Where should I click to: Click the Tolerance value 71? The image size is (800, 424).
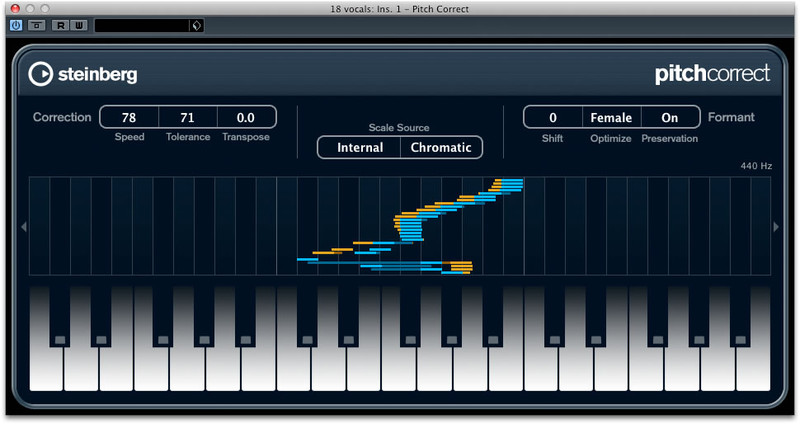click(x=188, y=117)
